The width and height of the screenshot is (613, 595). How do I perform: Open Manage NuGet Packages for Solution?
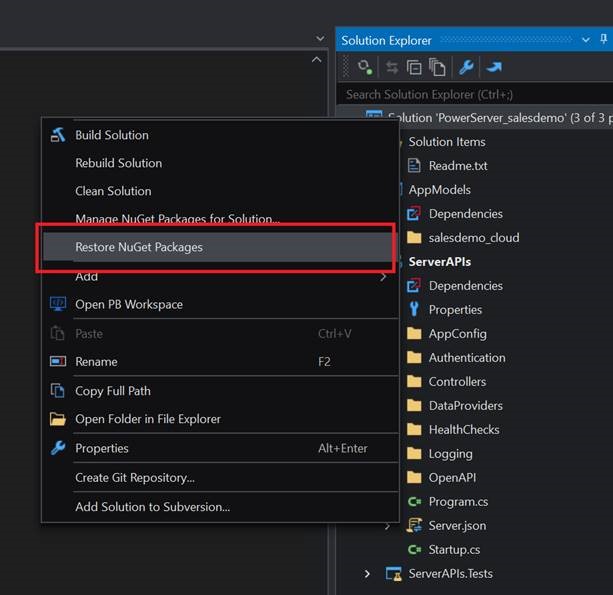220,218
